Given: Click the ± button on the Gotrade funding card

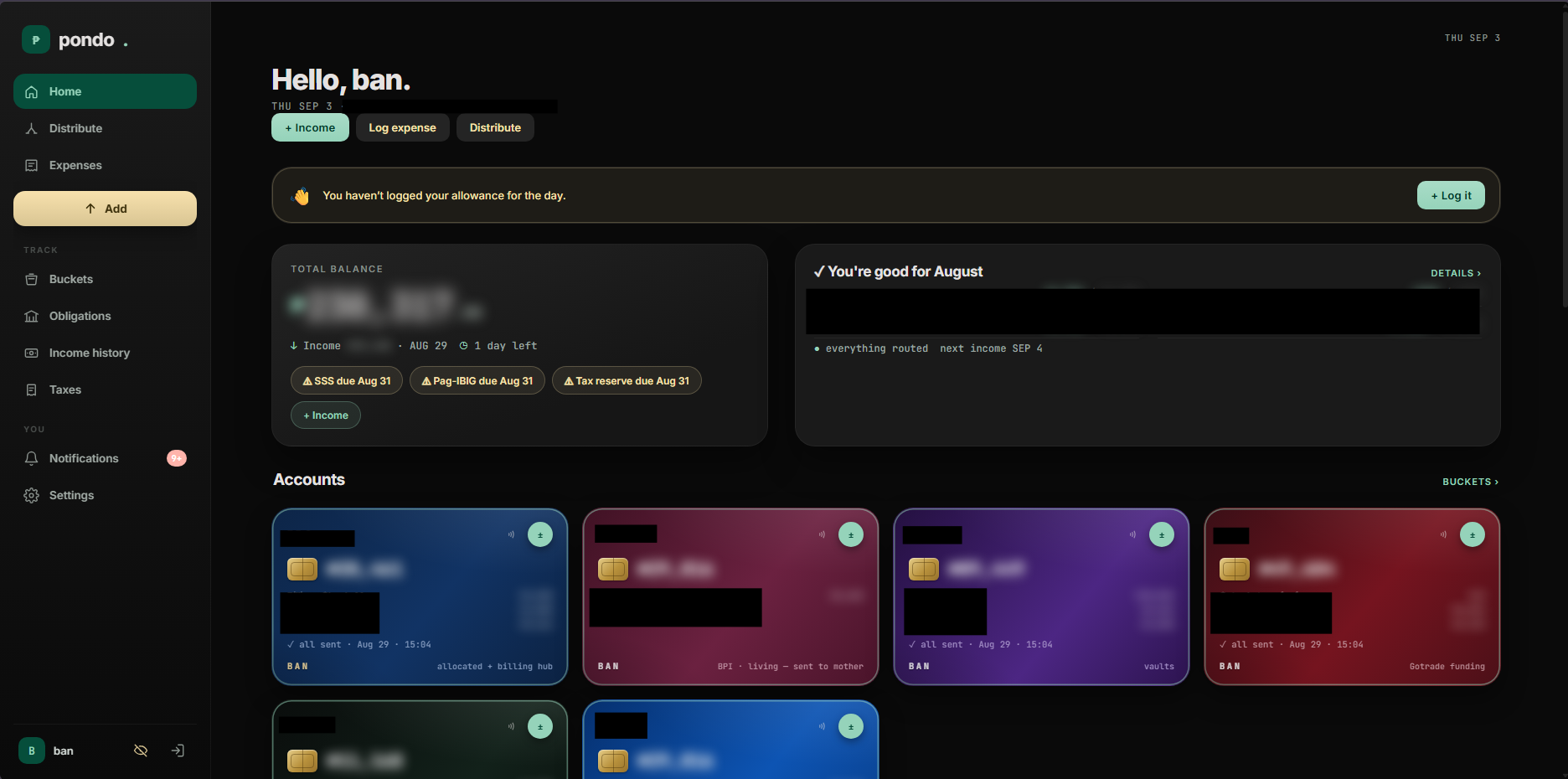Looking at the screenshot, I should tap(1473, 534).
